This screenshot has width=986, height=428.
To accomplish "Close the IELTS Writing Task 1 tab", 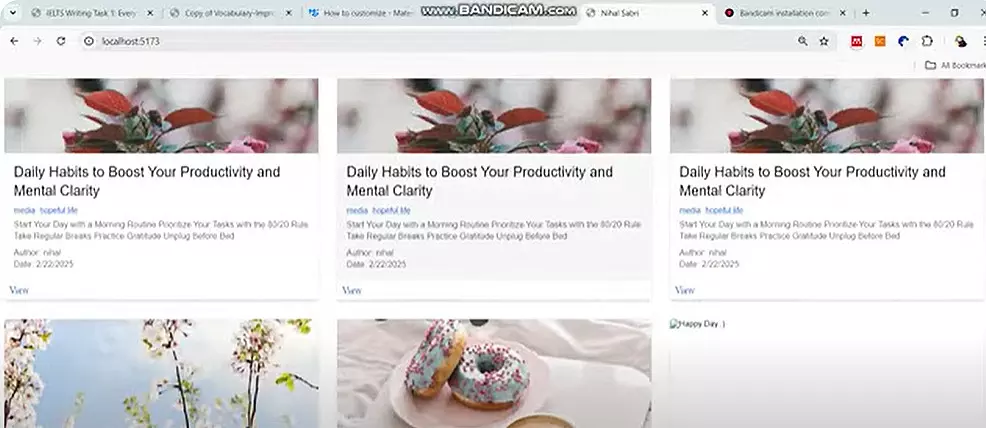I will click(150, 13).
